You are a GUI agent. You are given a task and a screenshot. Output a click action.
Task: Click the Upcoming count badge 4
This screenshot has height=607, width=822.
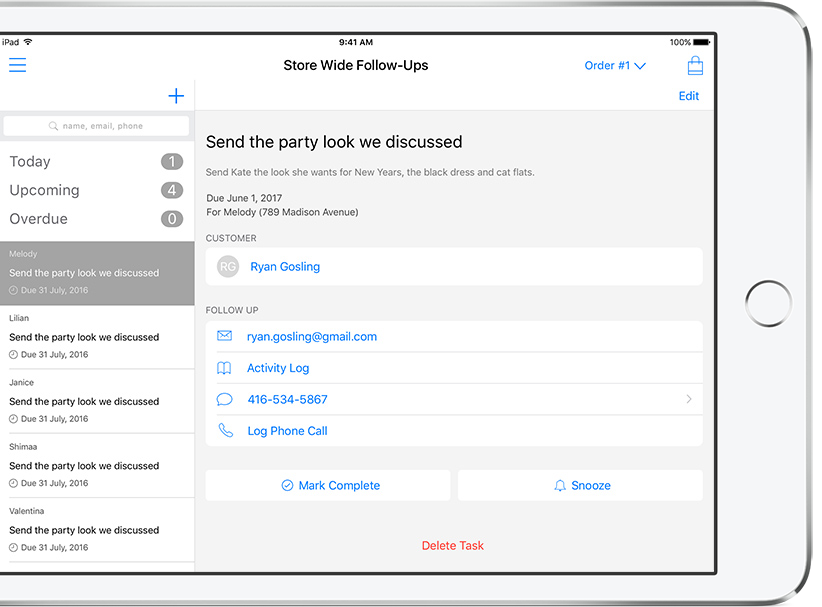[x=172, y=190]
